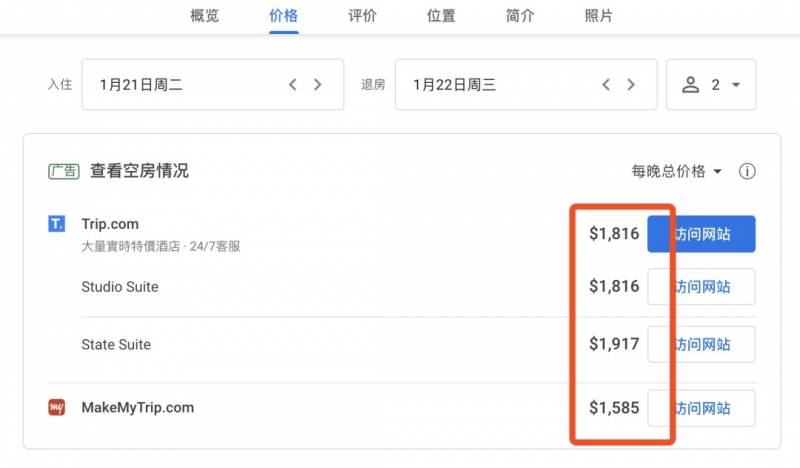
Task: Open the 位置 tab
Action: click(x=441, y=16)
